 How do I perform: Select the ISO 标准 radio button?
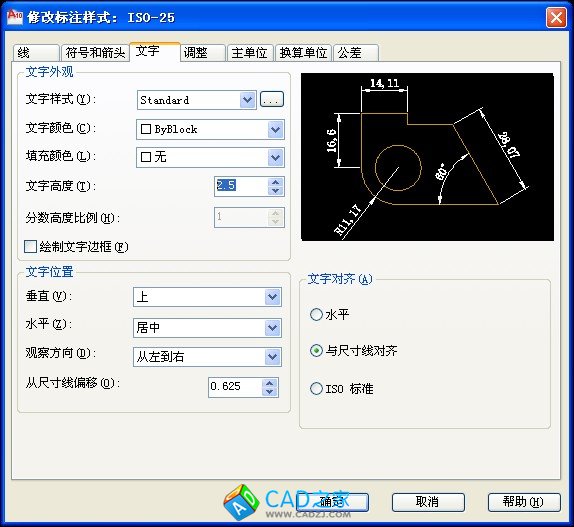click(316, 388)
